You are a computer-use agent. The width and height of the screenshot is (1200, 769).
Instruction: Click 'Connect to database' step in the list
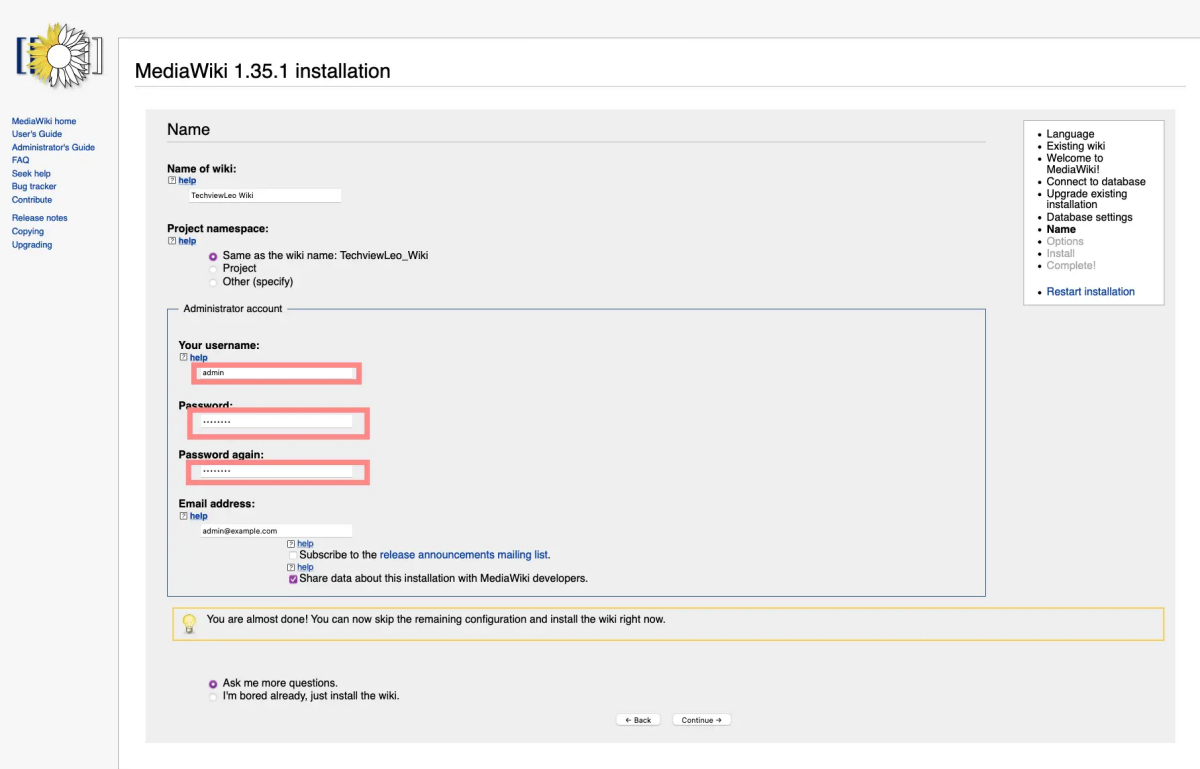tap(1096, 182)
